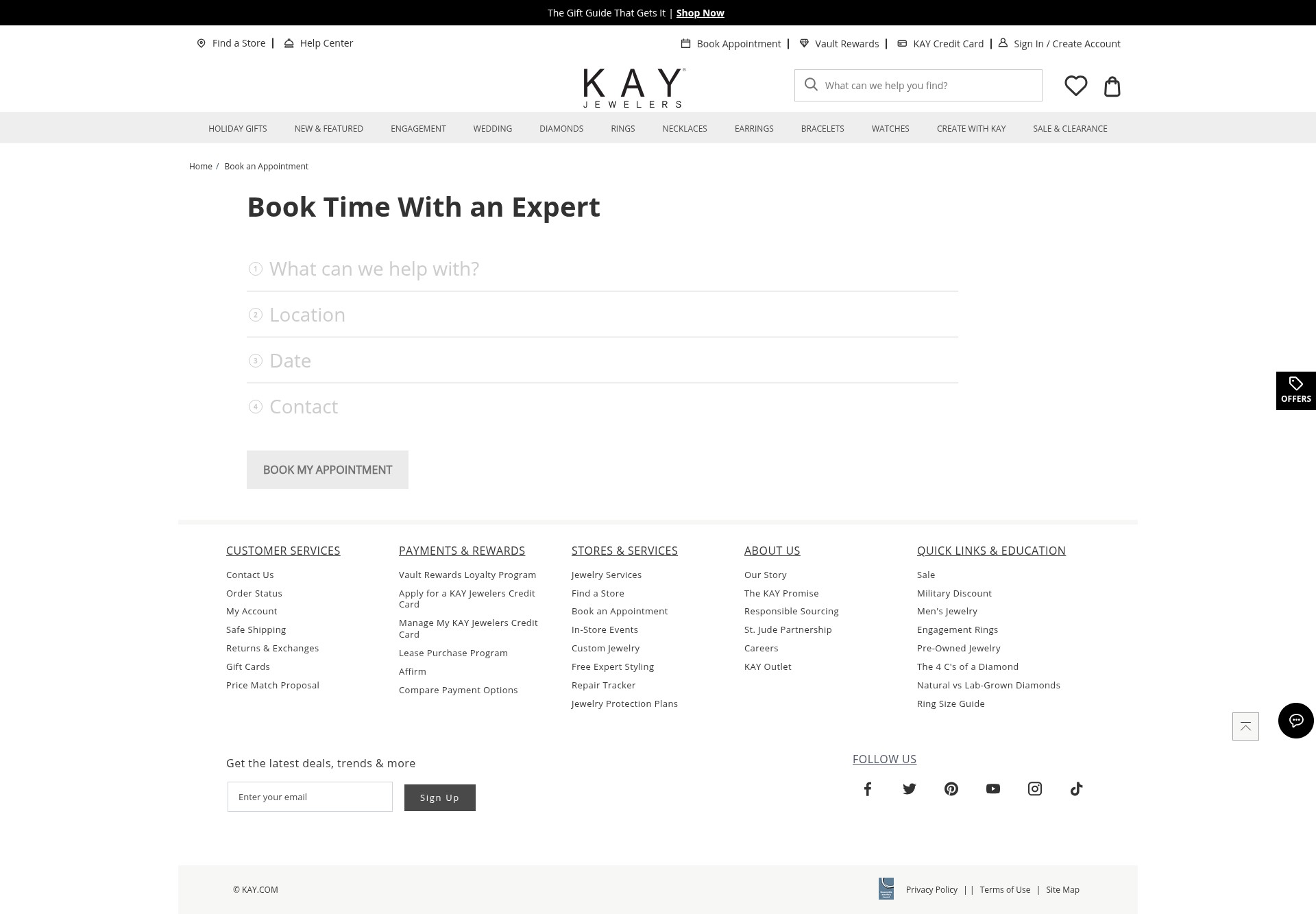Open the wishlist heart icon
Viewport: 1316px width, 914px height.
point(1075,86)
